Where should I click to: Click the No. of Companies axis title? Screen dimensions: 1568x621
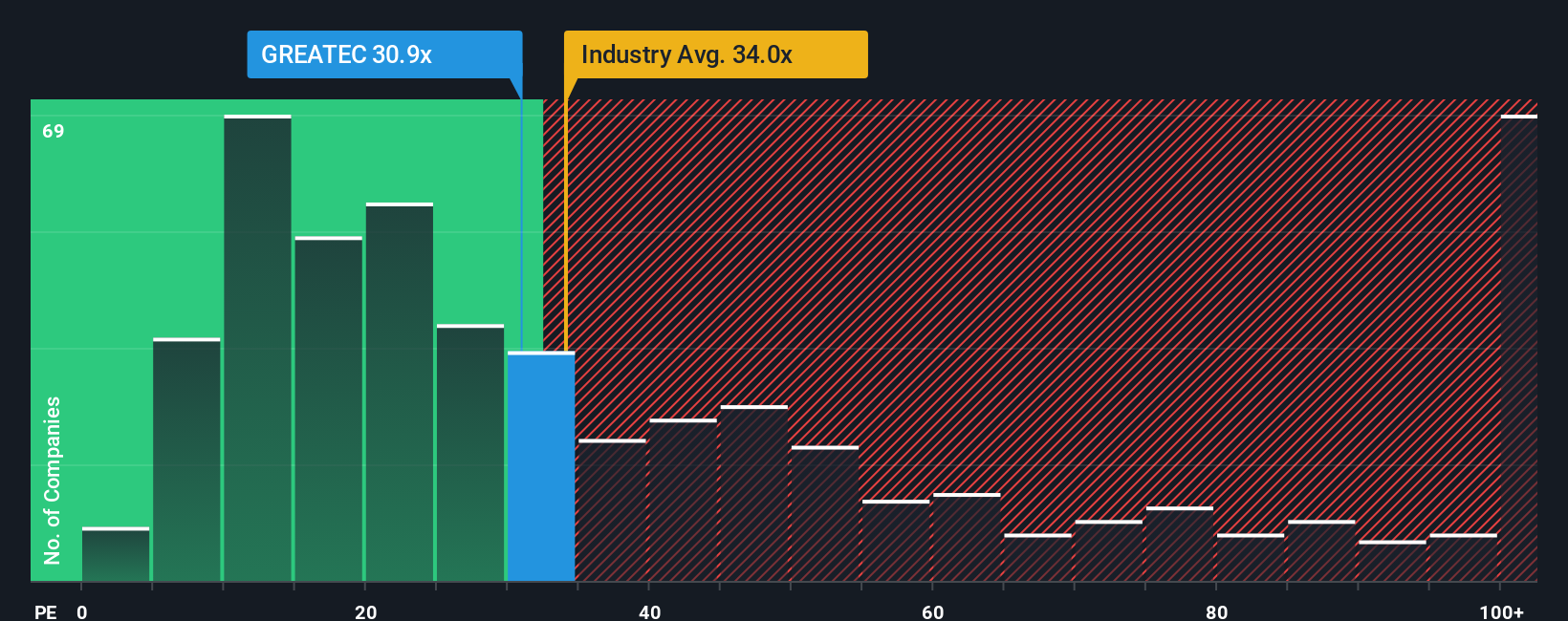pyautogui.click(x=53, y=480)
